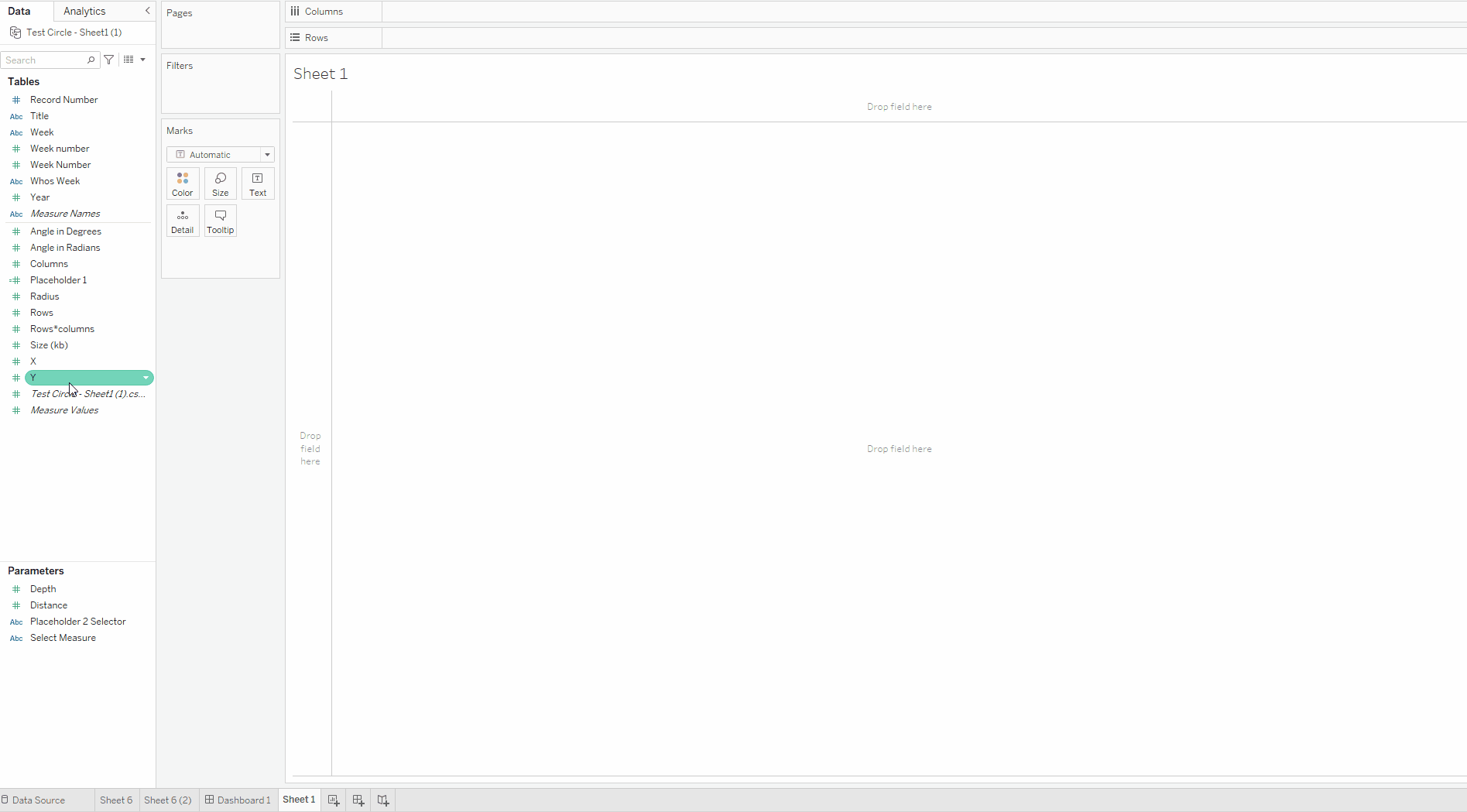Select the Size shelf icon
This screenshot has width=1467, height=812.
point(220,183)
